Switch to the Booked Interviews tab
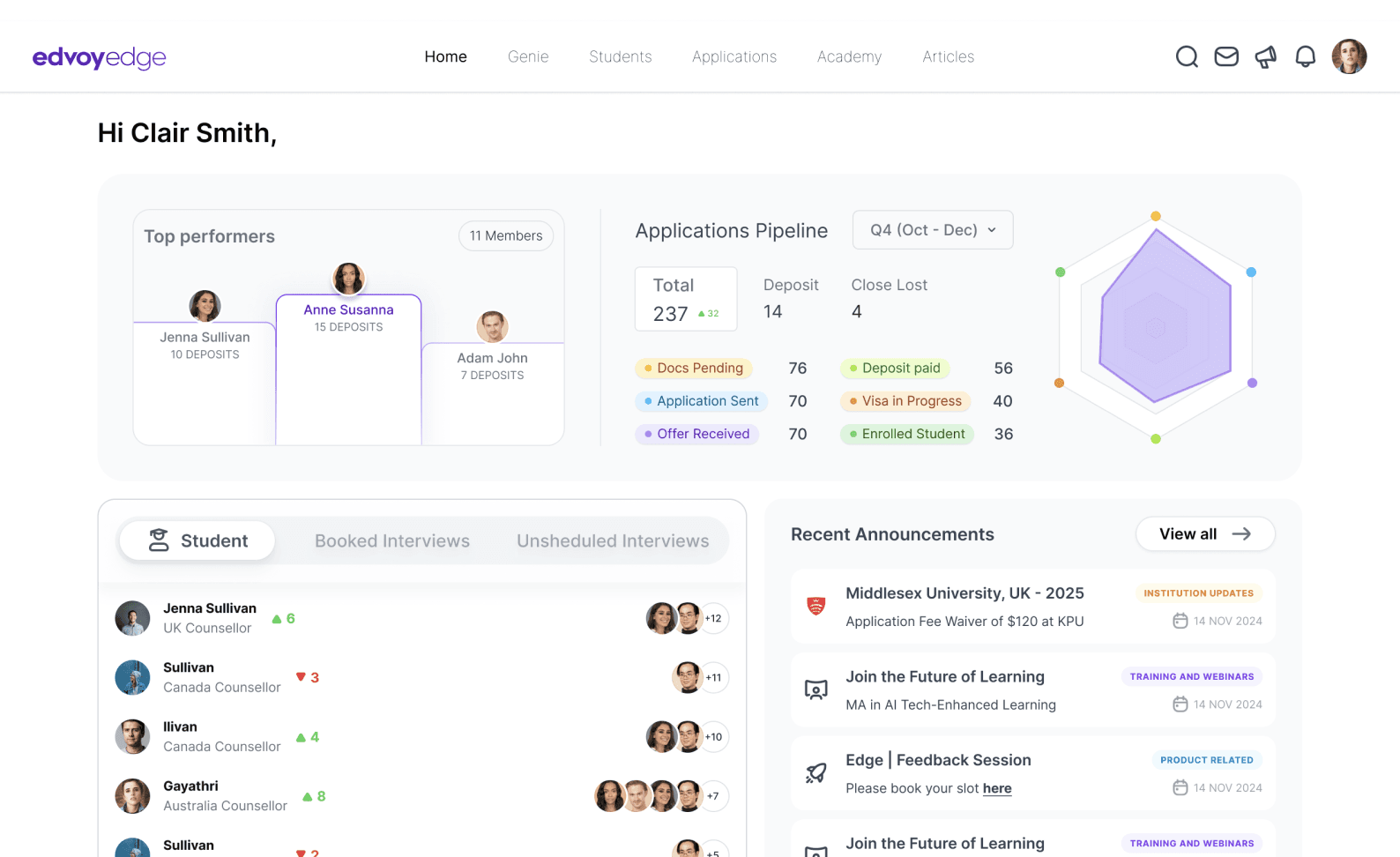Image resolution: width=1400 pixels, height=857 pixels. tap(392, 540)
